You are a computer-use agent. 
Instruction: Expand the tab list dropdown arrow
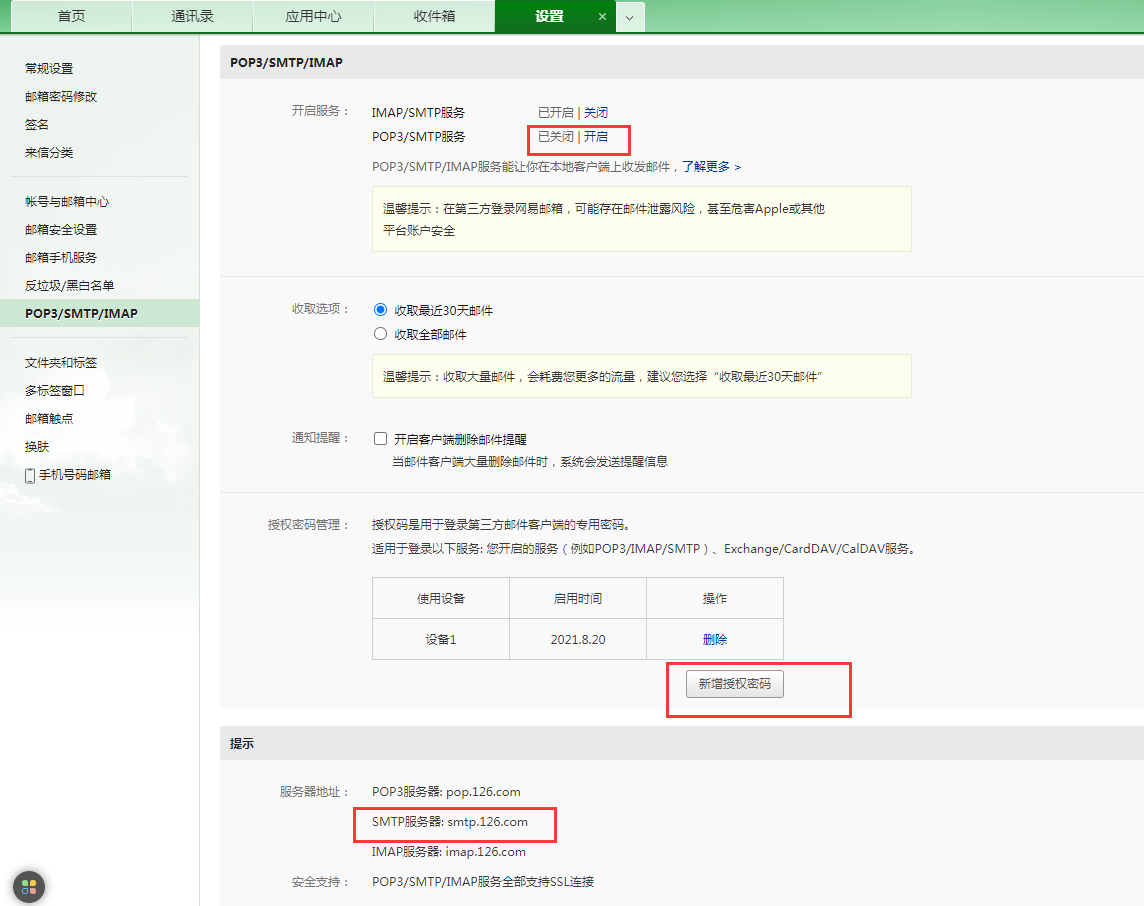tap(630, 18)
